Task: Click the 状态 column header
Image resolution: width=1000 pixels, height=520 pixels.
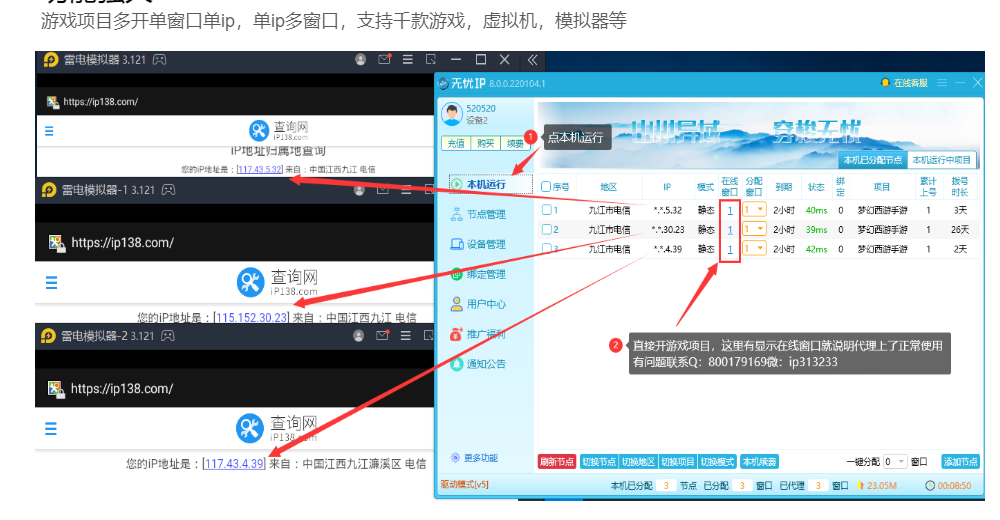Action: pyautogui.click(x=816, y=187)
